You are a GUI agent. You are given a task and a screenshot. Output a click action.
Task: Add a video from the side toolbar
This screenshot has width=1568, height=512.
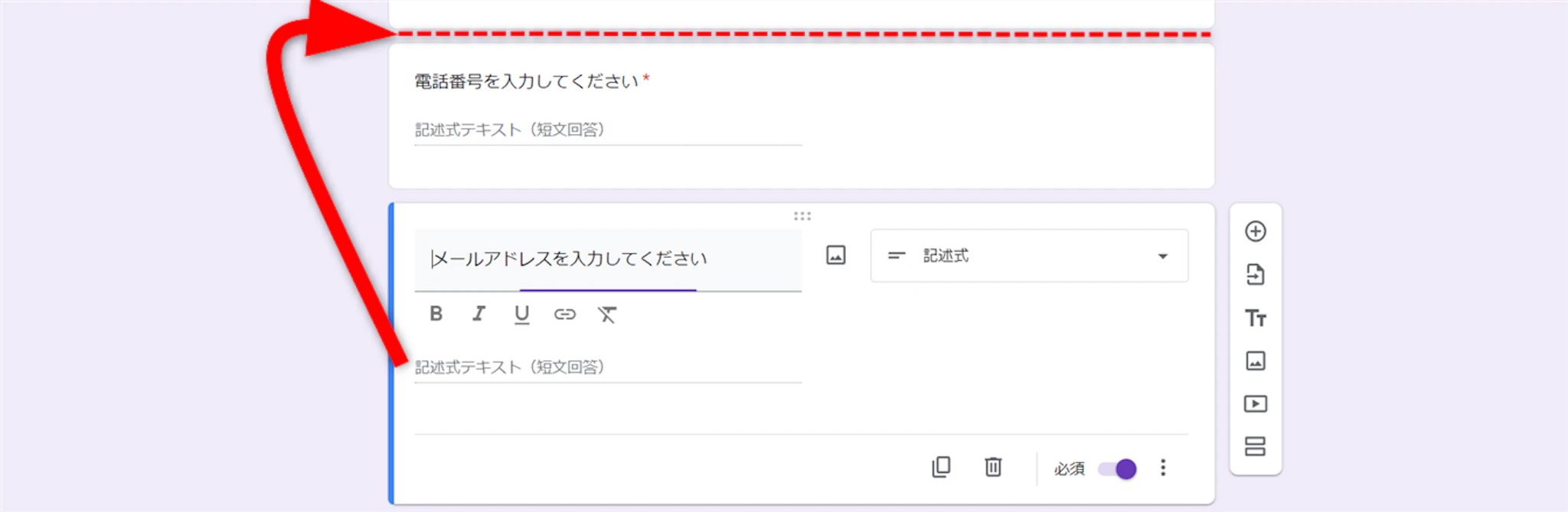[x=1255, y=403]
